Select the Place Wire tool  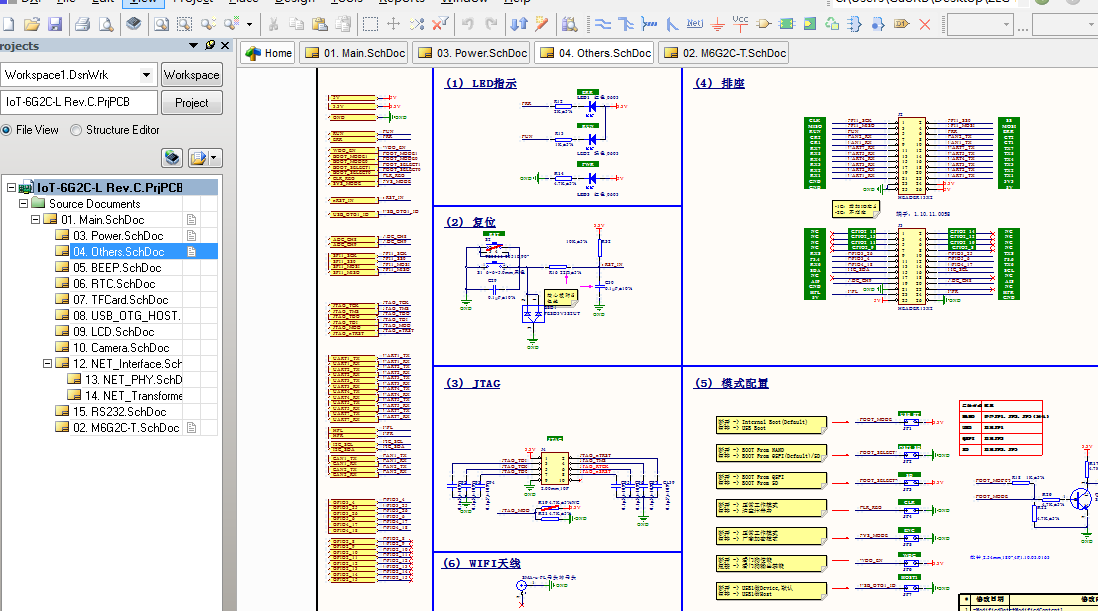tap(602, 24)
